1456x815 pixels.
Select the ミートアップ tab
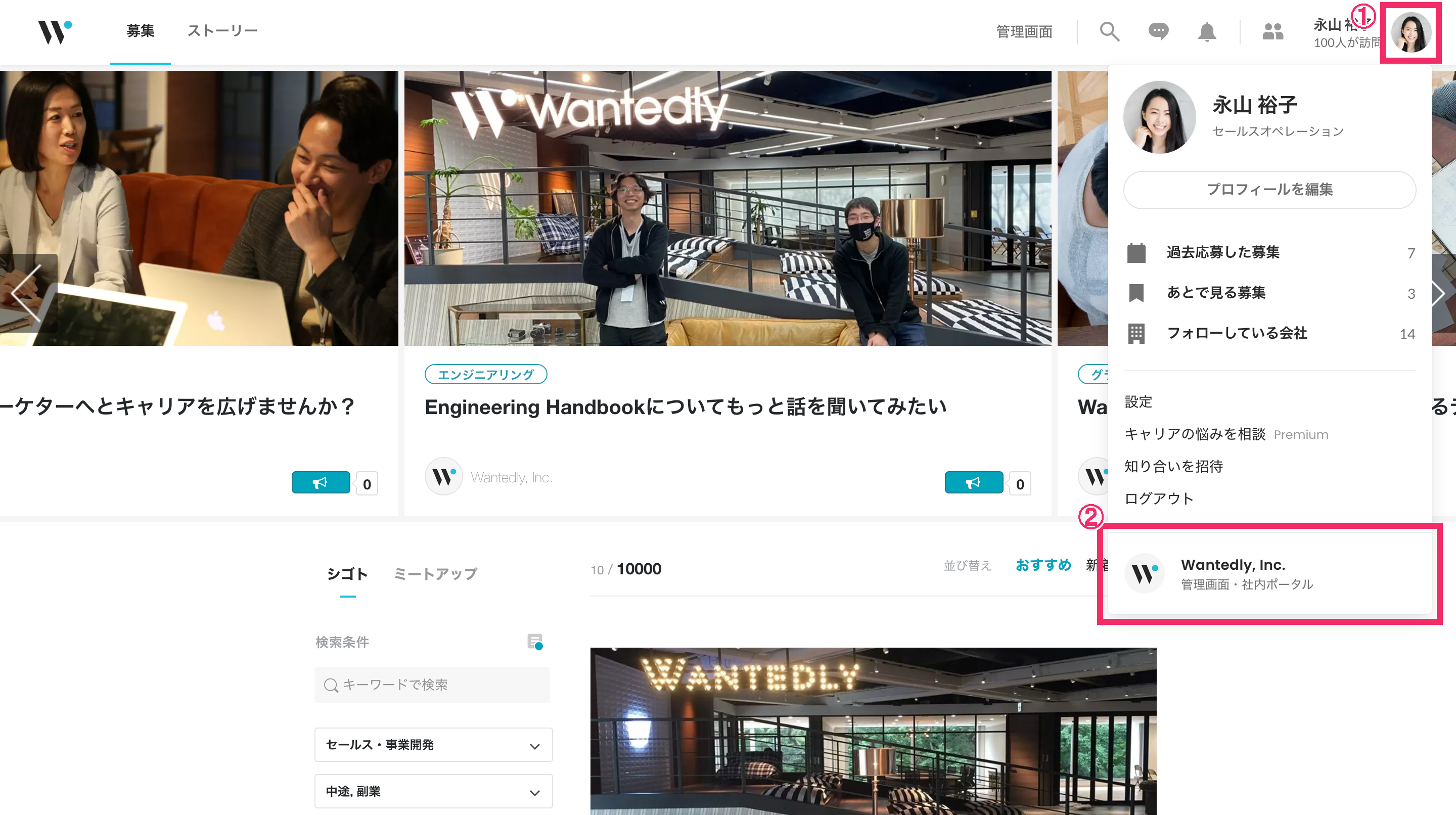click(435, 574)
